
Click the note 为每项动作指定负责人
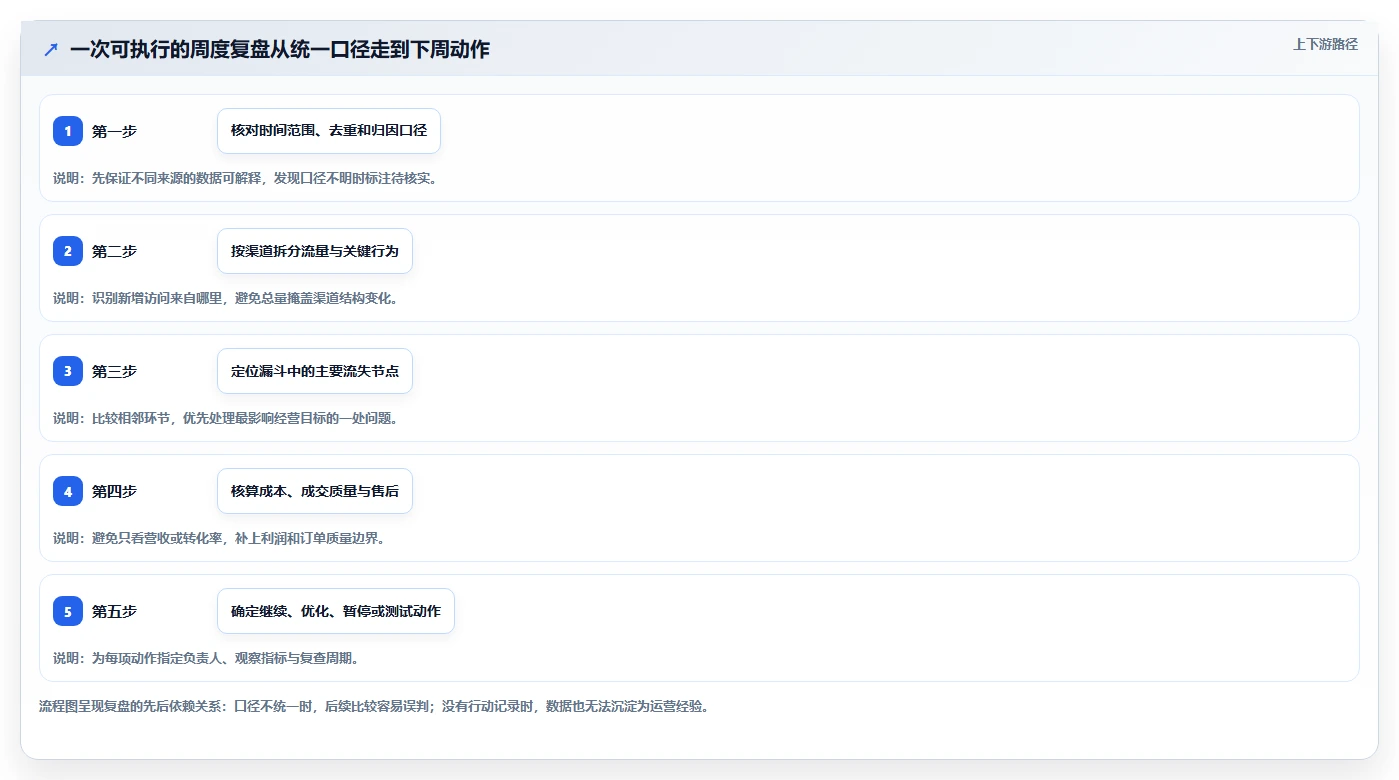(x=206, y=658)
